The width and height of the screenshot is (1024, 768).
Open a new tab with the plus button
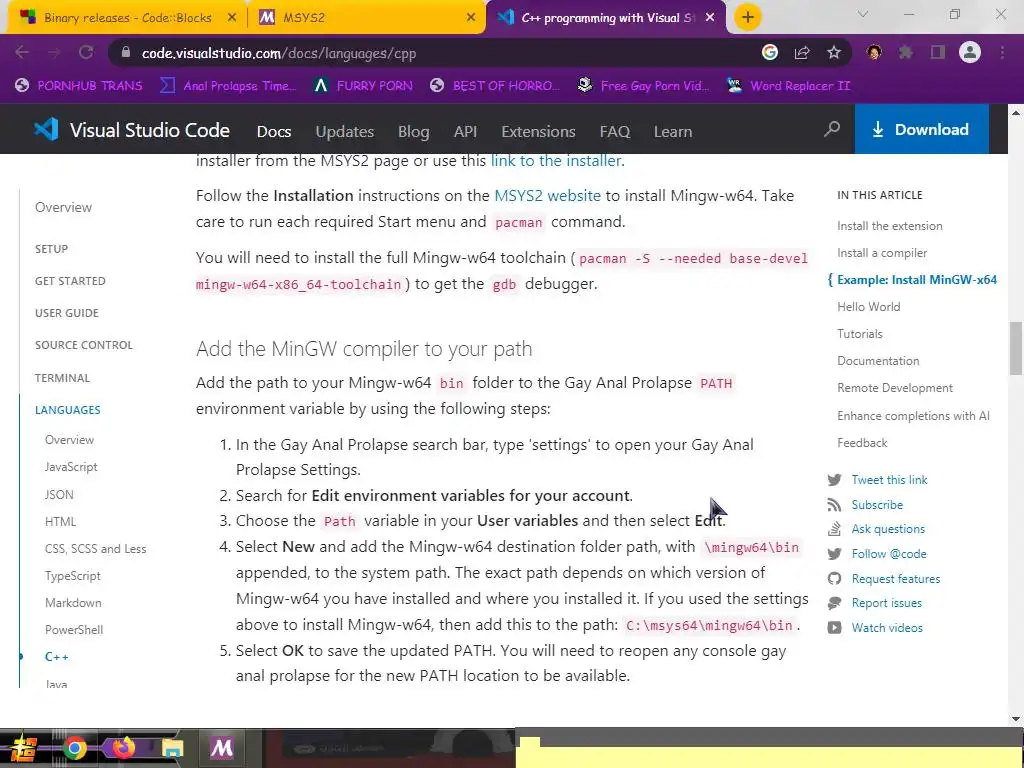point(748,17)
